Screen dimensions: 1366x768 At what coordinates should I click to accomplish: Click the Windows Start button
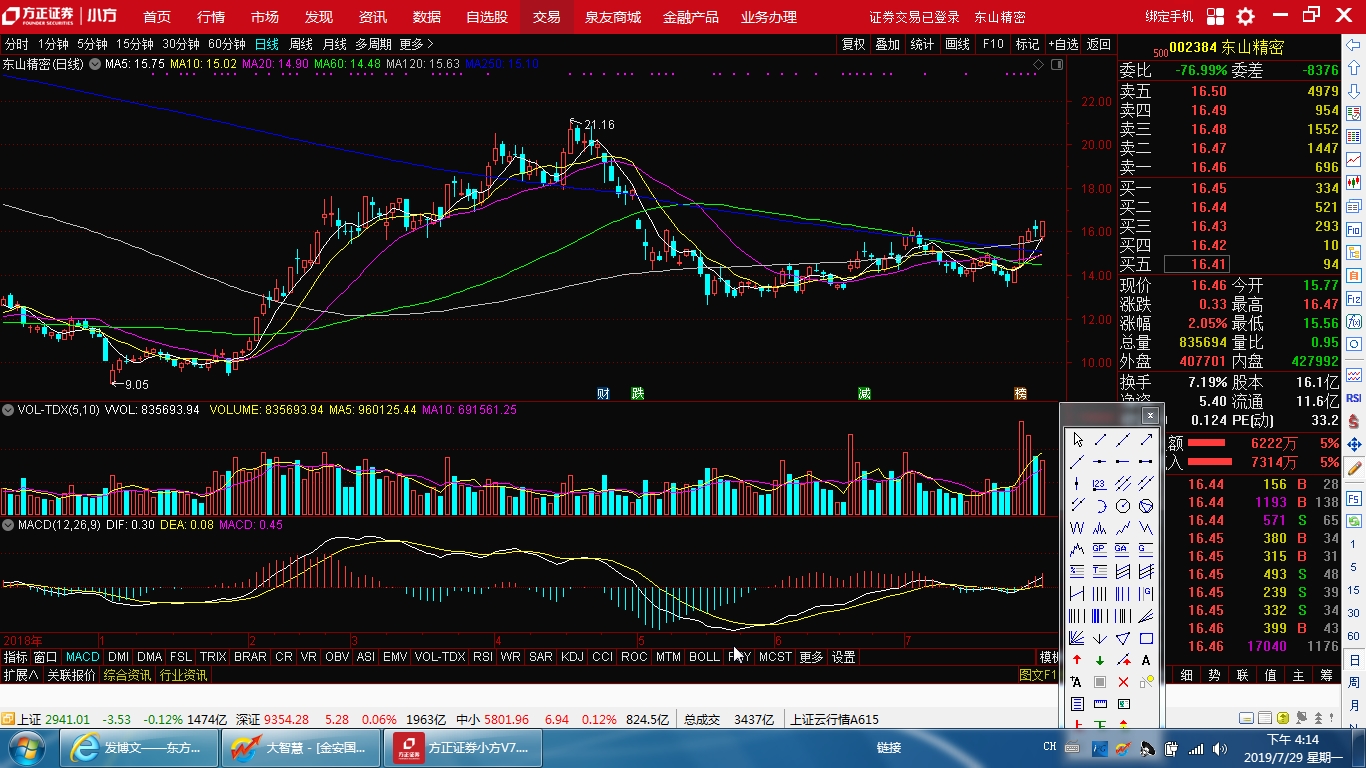pyautogui.click(x=27, y=748)
